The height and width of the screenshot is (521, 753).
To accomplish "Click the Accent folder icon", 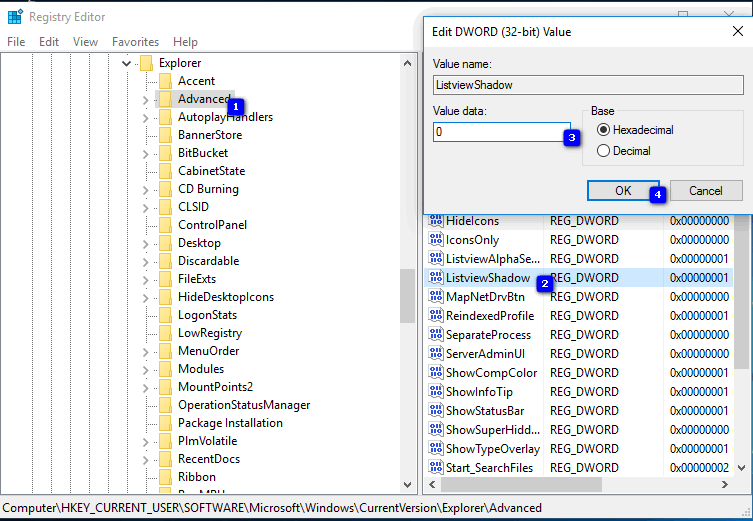I will click(165, 81).
